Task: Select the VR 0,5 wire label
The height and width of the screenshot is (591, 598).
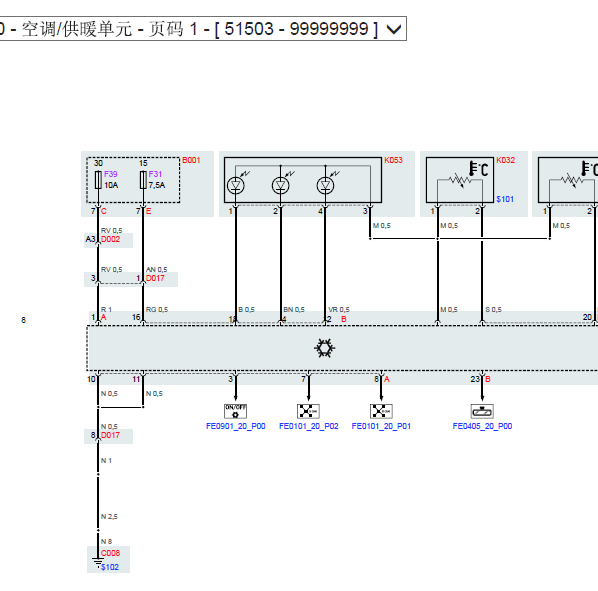Action: click(339, 310)
